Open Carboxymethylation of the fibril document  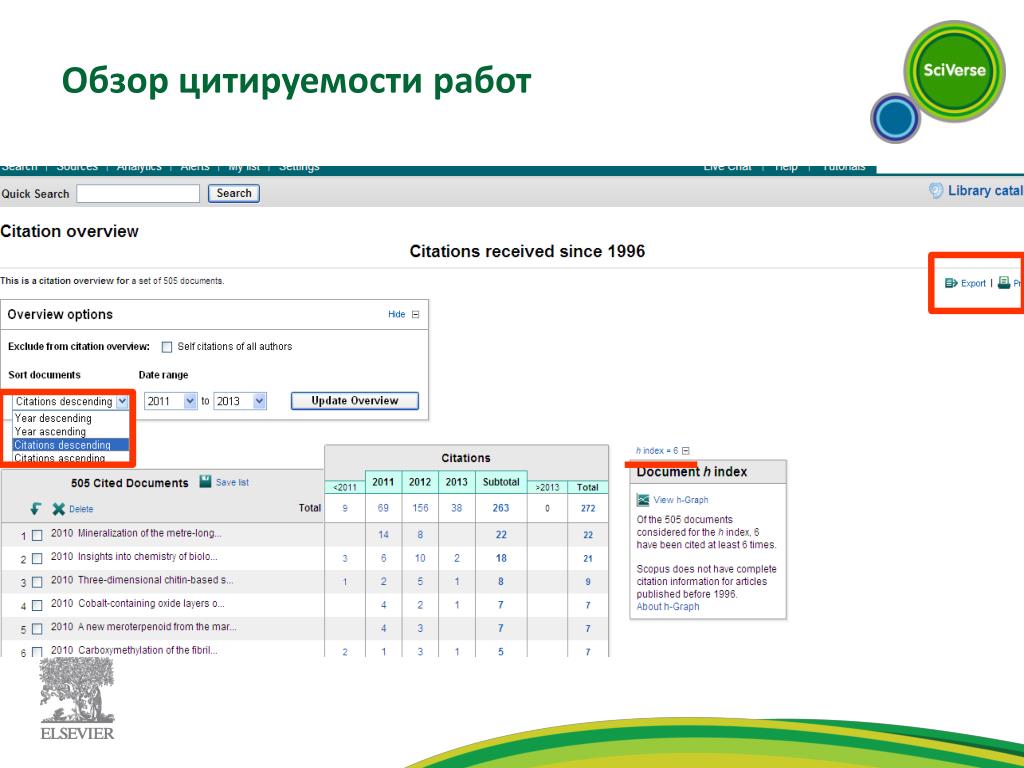[x=148, y=650]
